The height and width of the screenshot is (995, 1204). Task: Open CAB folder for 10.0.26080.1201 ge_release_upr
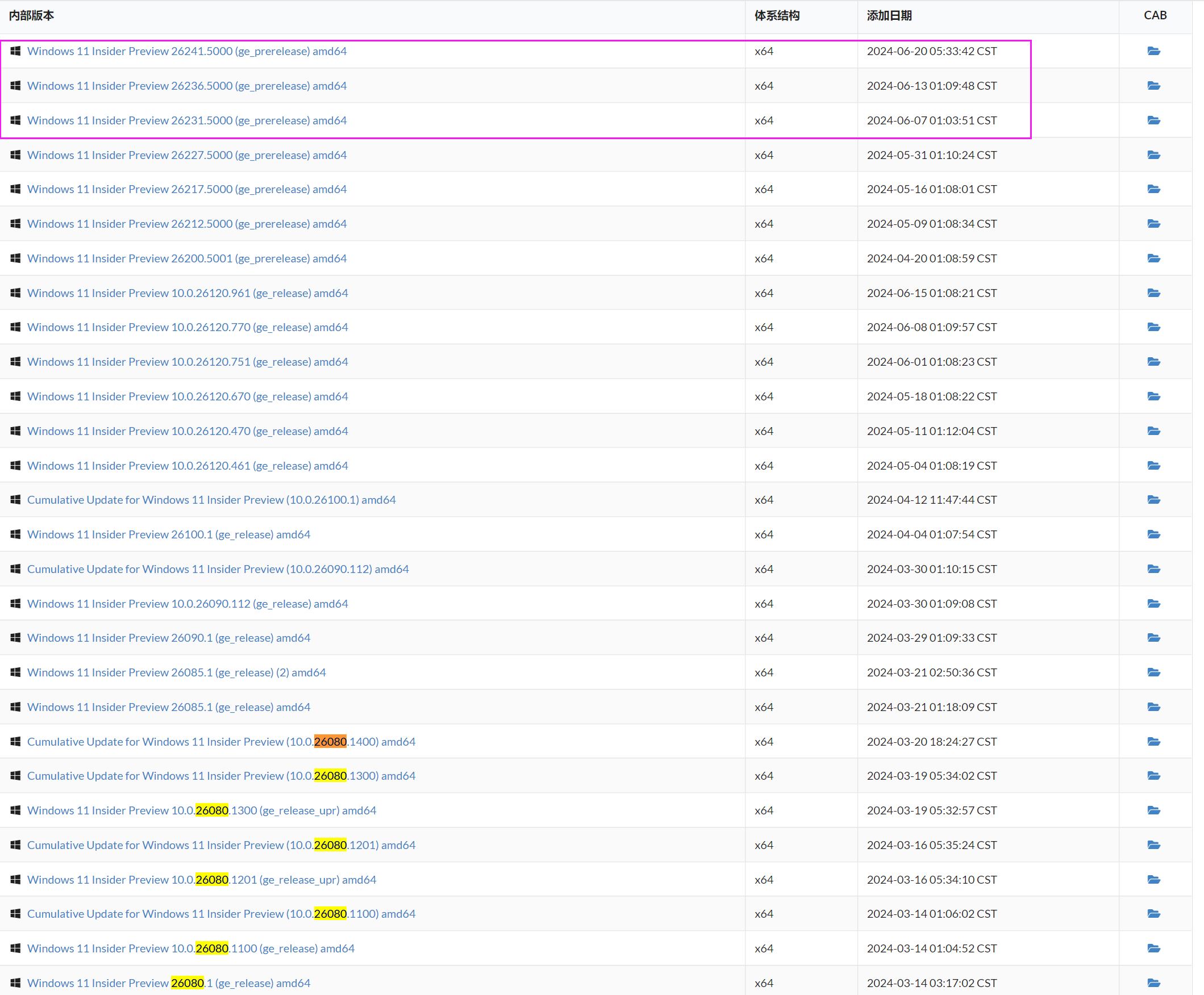pyautogui.click(x=1153, y=879)
